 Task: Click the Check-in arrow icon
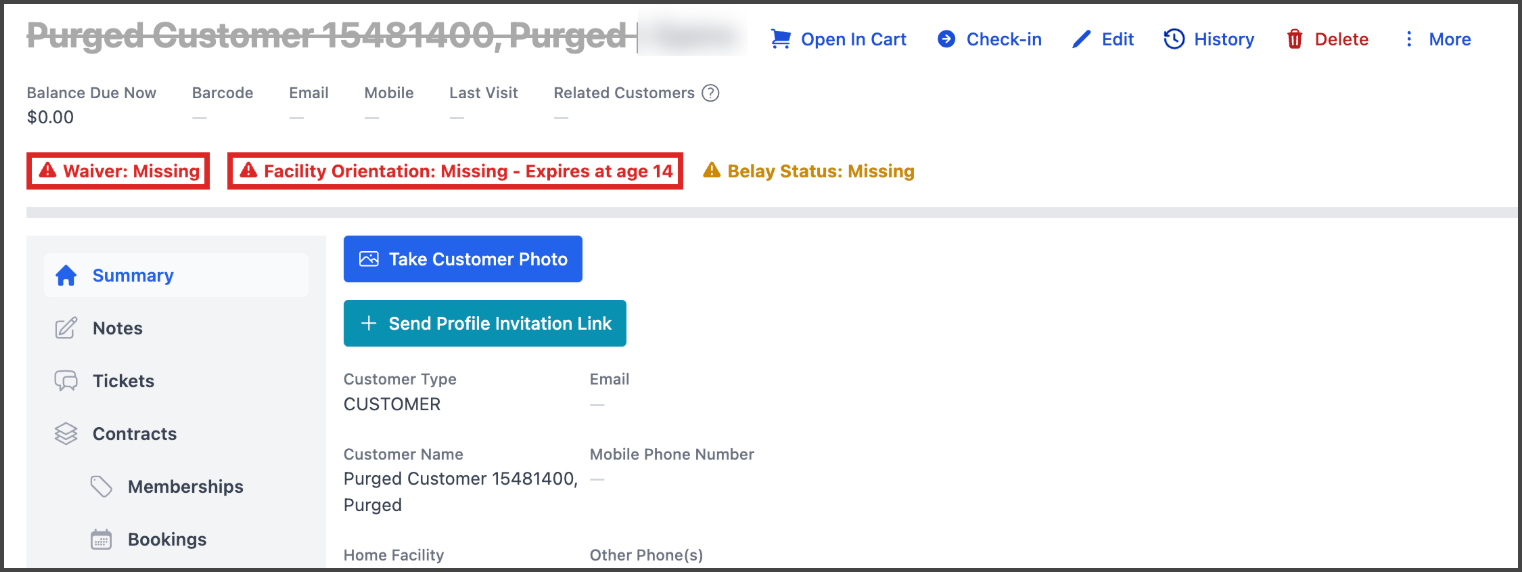pos(946,39)
